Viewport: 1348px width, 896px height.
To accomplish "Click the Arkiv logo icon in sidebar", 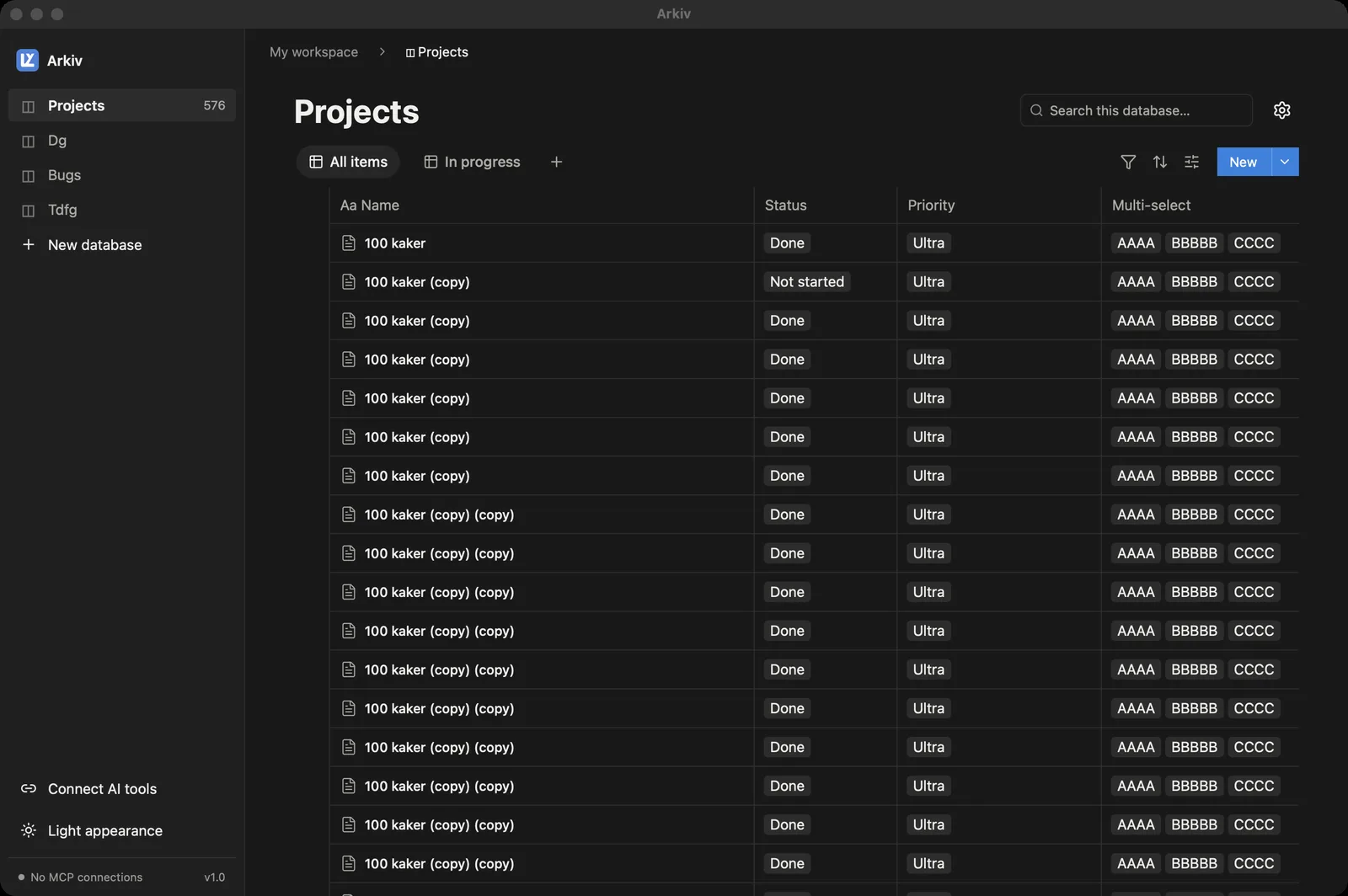I will 28,60.
